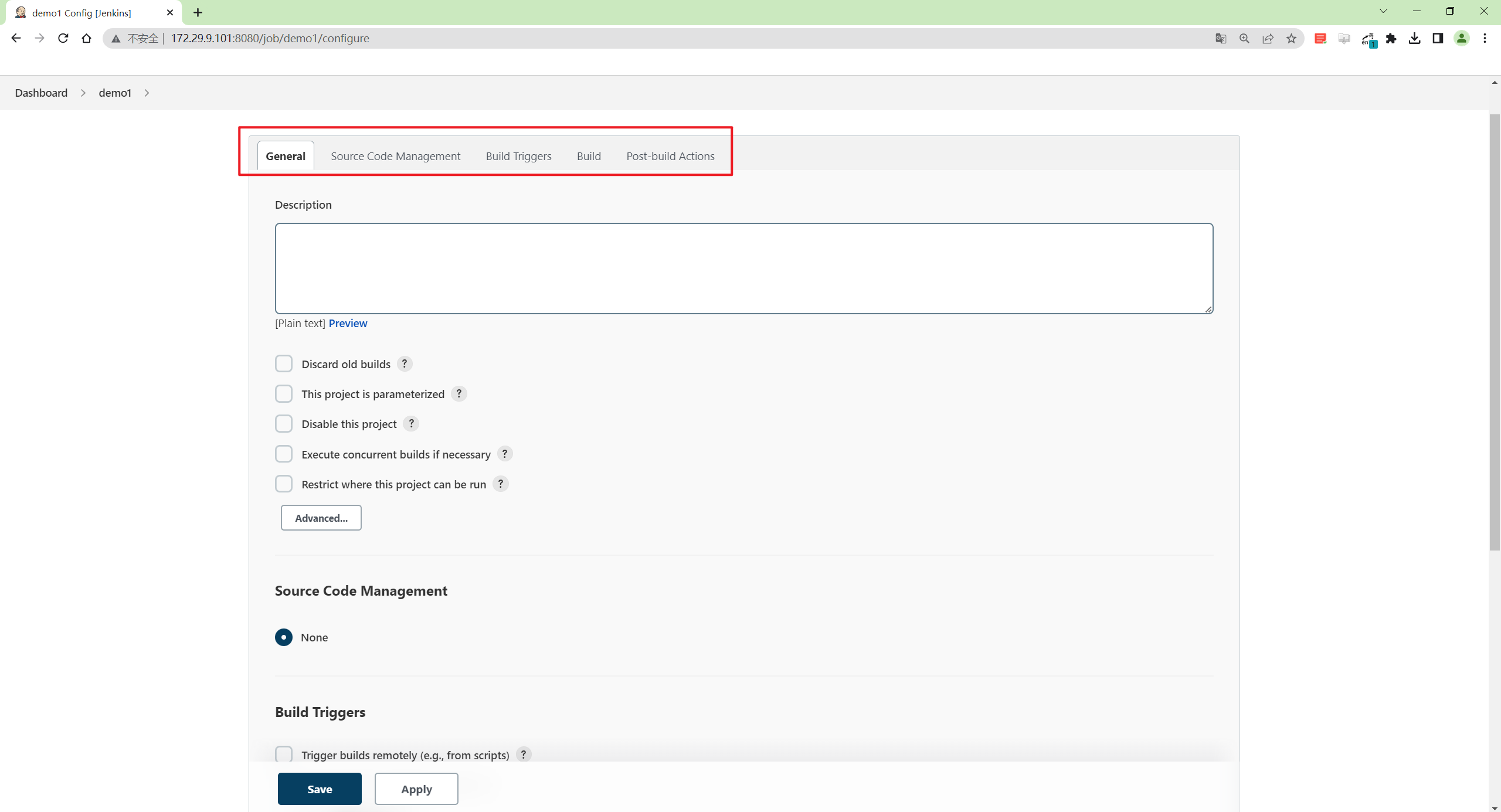Image resolution: width=1501 pixels, height=812 pixels.
Task: Open the tab search dropdown arrow
Action: click(x=1383, y=11)
